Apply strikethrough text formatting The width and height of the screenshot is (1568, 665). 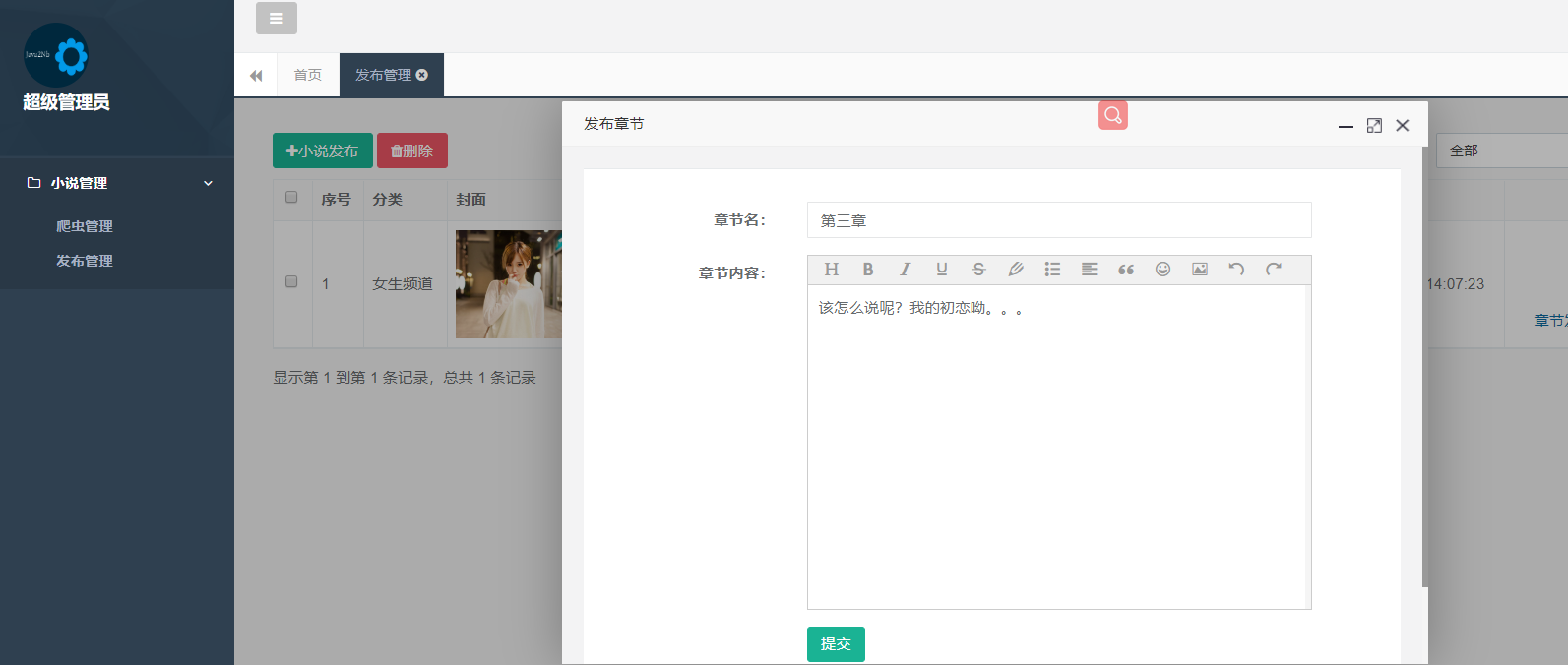[x=978, y=270]
